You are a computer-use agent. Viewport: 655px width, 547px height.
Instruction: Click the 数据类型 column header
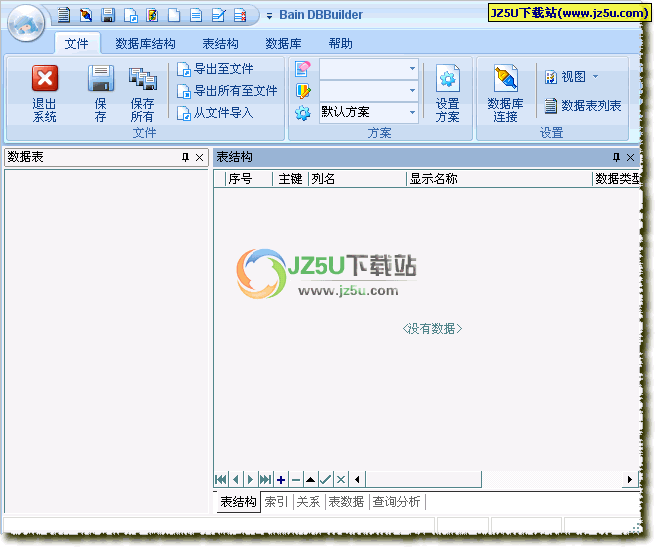tap(616, 179)
